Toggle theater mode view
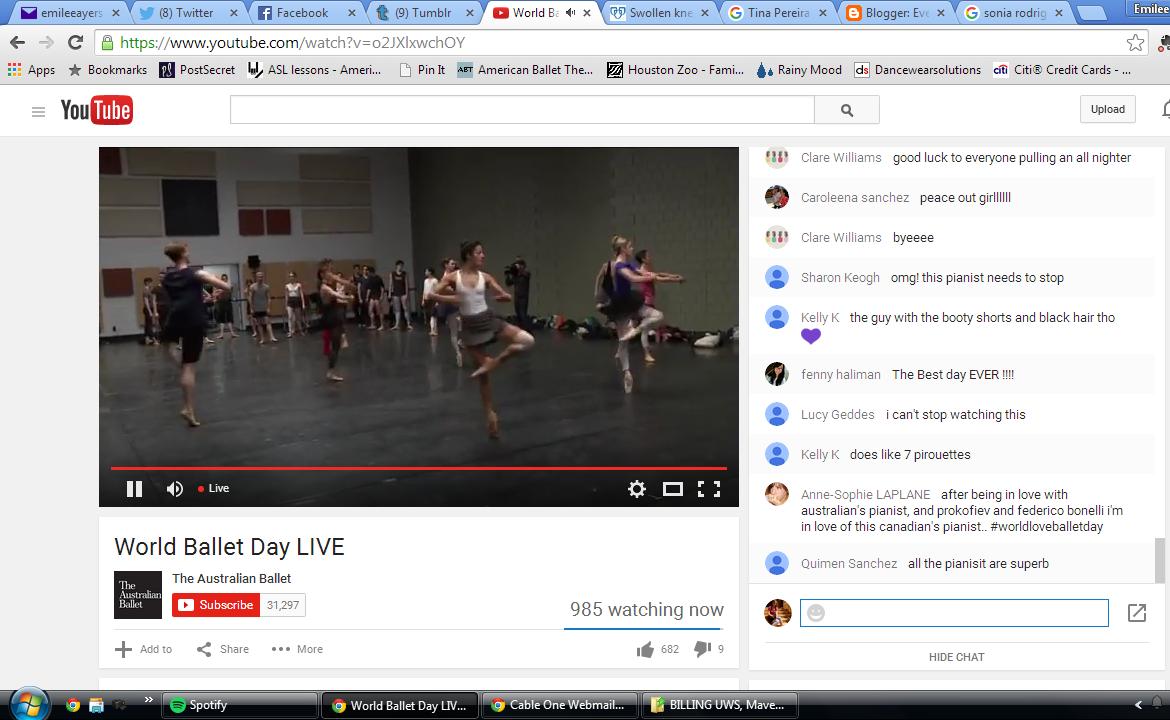This screenshot has width=1170, height=720. [673, 488]
